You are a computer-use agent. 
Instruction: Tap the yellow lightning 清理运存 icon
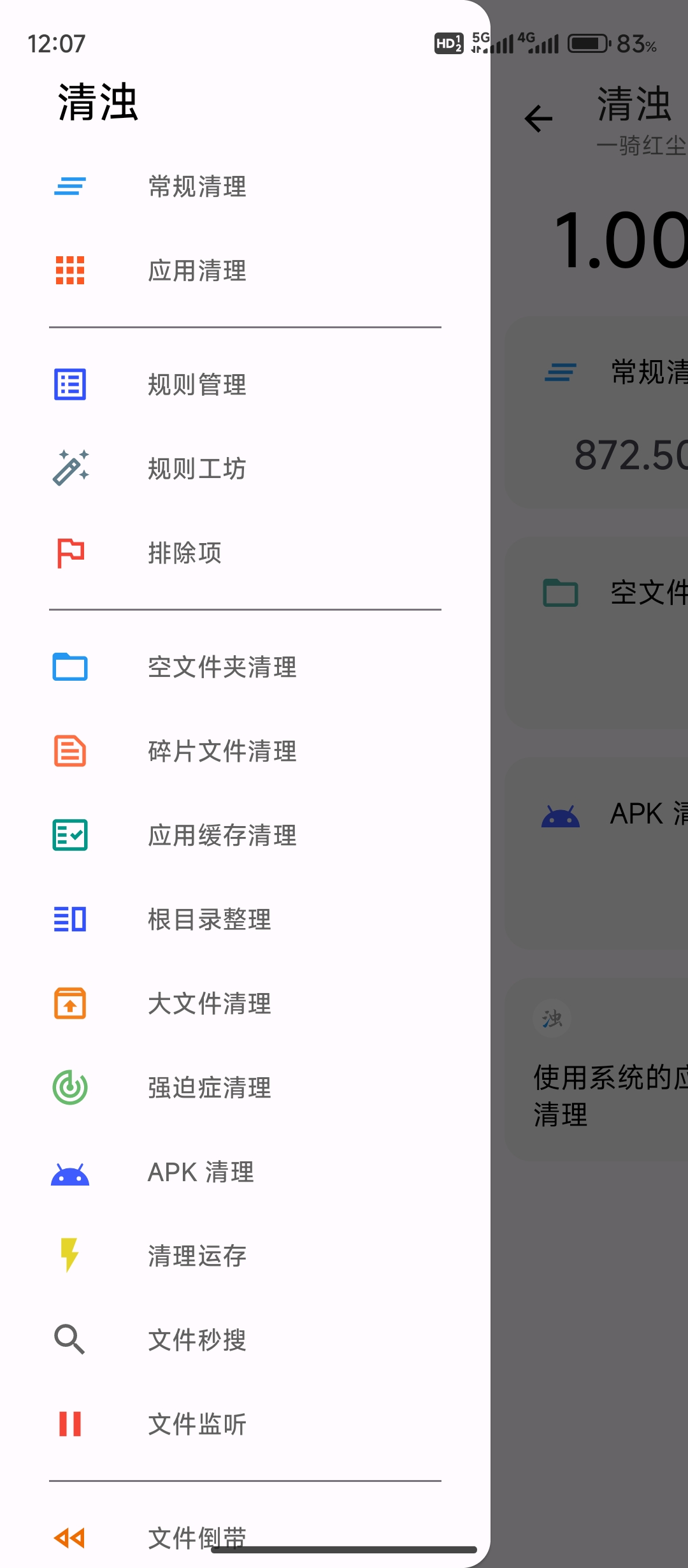[70, 1255]
